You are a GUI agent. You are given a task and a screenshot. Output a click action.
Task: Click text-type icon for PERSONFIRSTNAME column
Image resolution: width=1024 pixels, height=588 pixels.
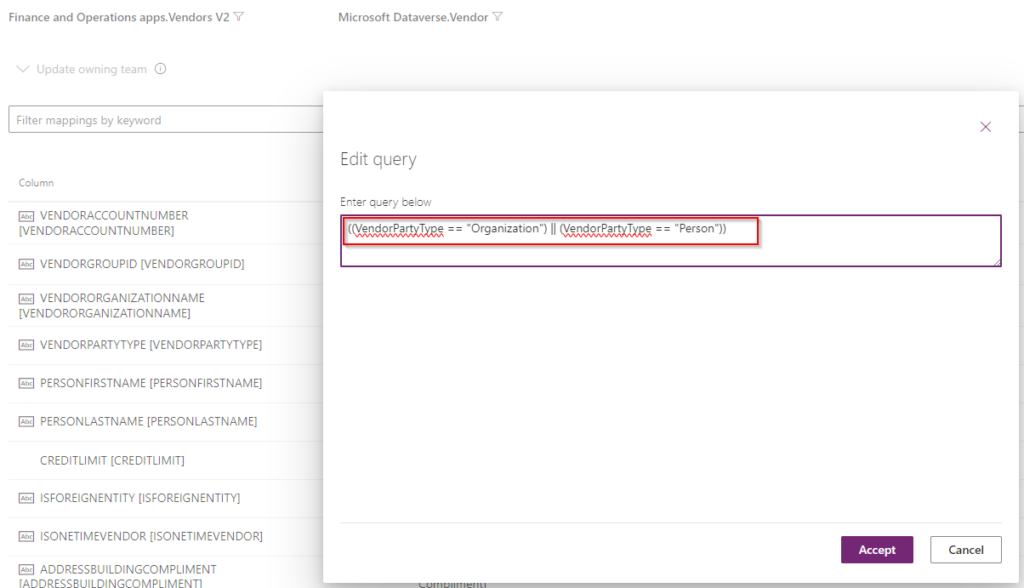click(26, 383)
